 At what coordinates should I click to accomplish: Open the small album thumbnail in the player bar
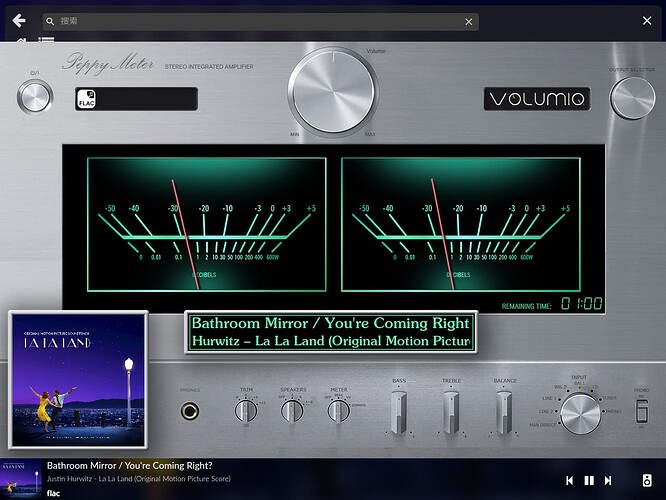click(x=21, y=479)
